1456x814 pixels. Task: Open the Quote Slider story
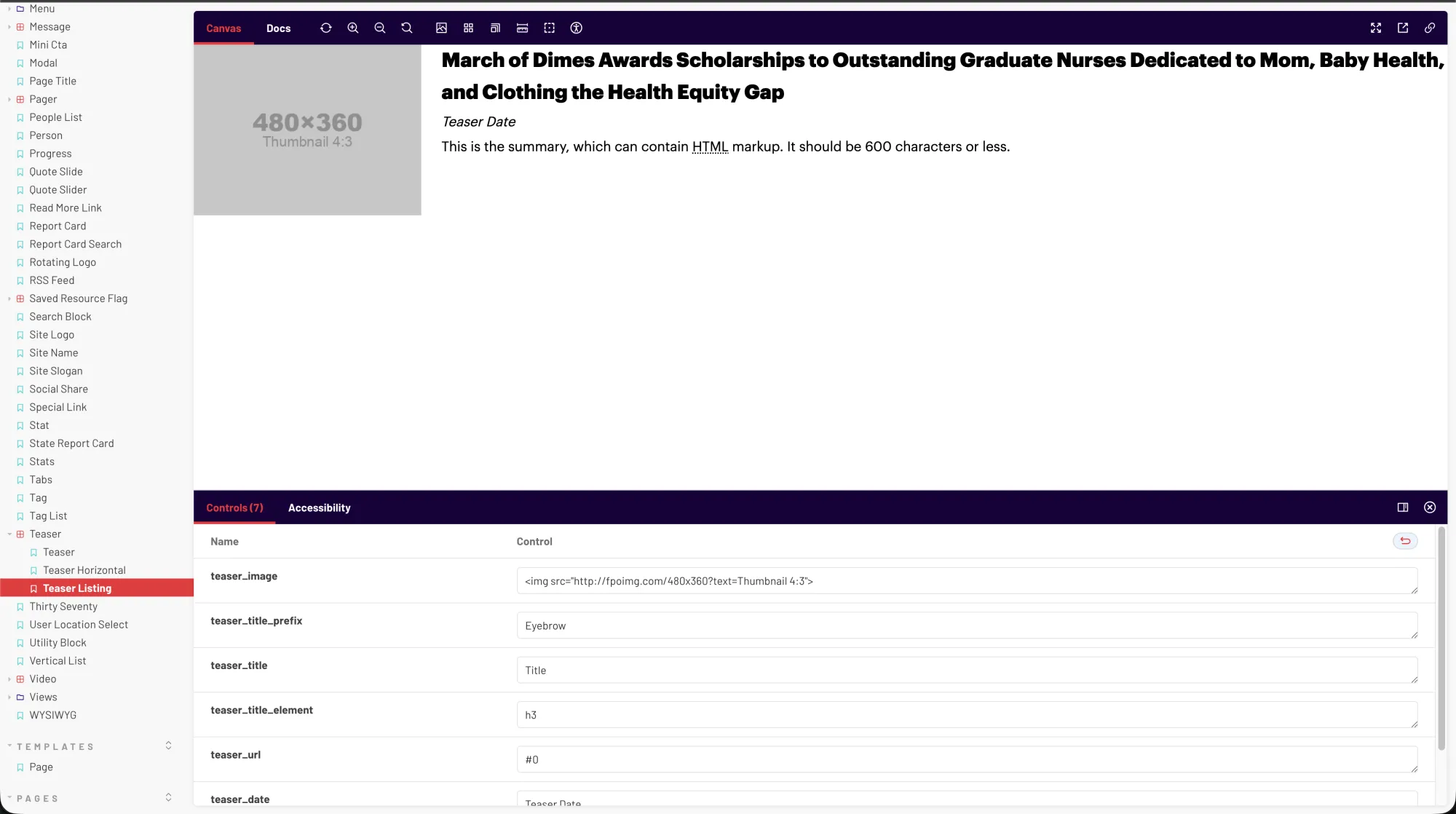coord(58,190)
